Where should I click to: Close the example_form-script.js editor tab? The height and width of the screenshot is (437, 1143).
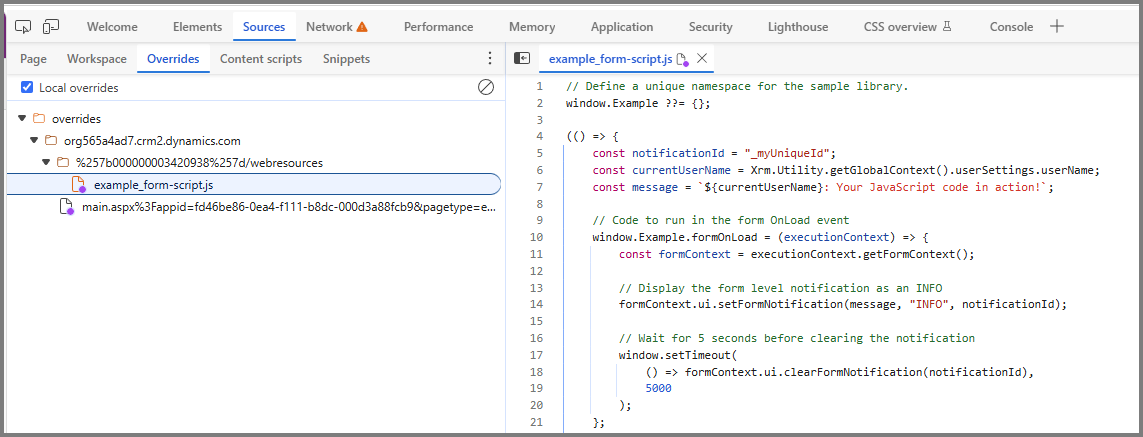702,58
